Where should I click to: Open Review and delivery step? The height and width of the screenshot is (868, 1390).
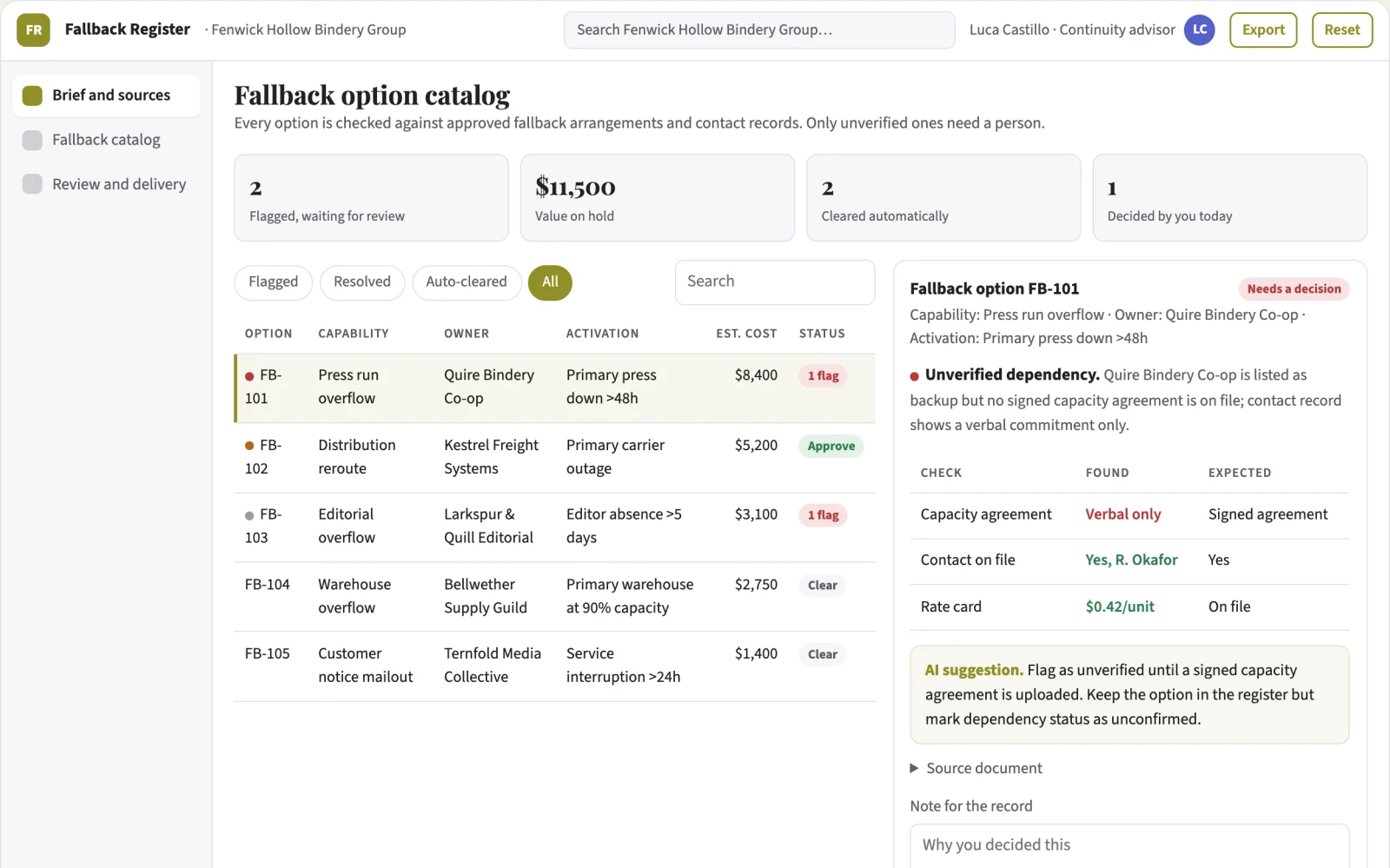(x=106, y=184)
